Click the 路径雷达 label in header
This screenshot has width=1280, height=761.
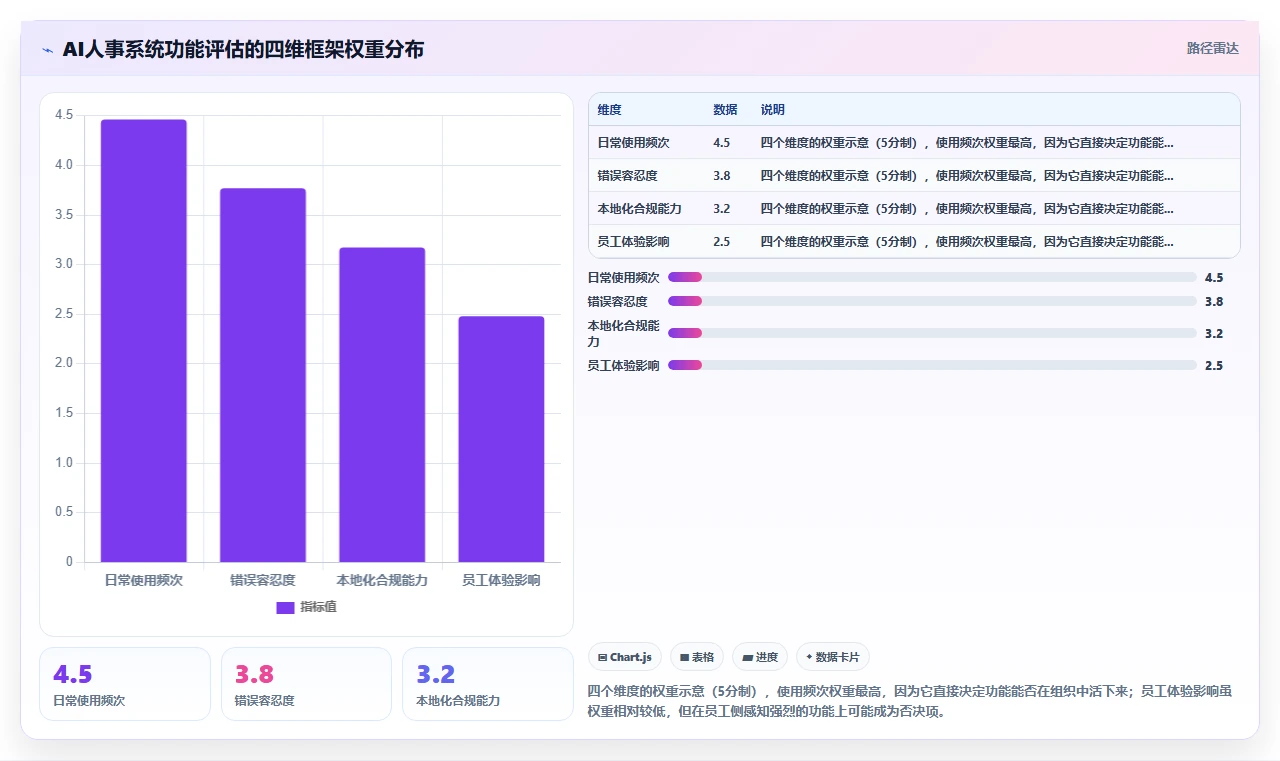[x=1212, y=48]
